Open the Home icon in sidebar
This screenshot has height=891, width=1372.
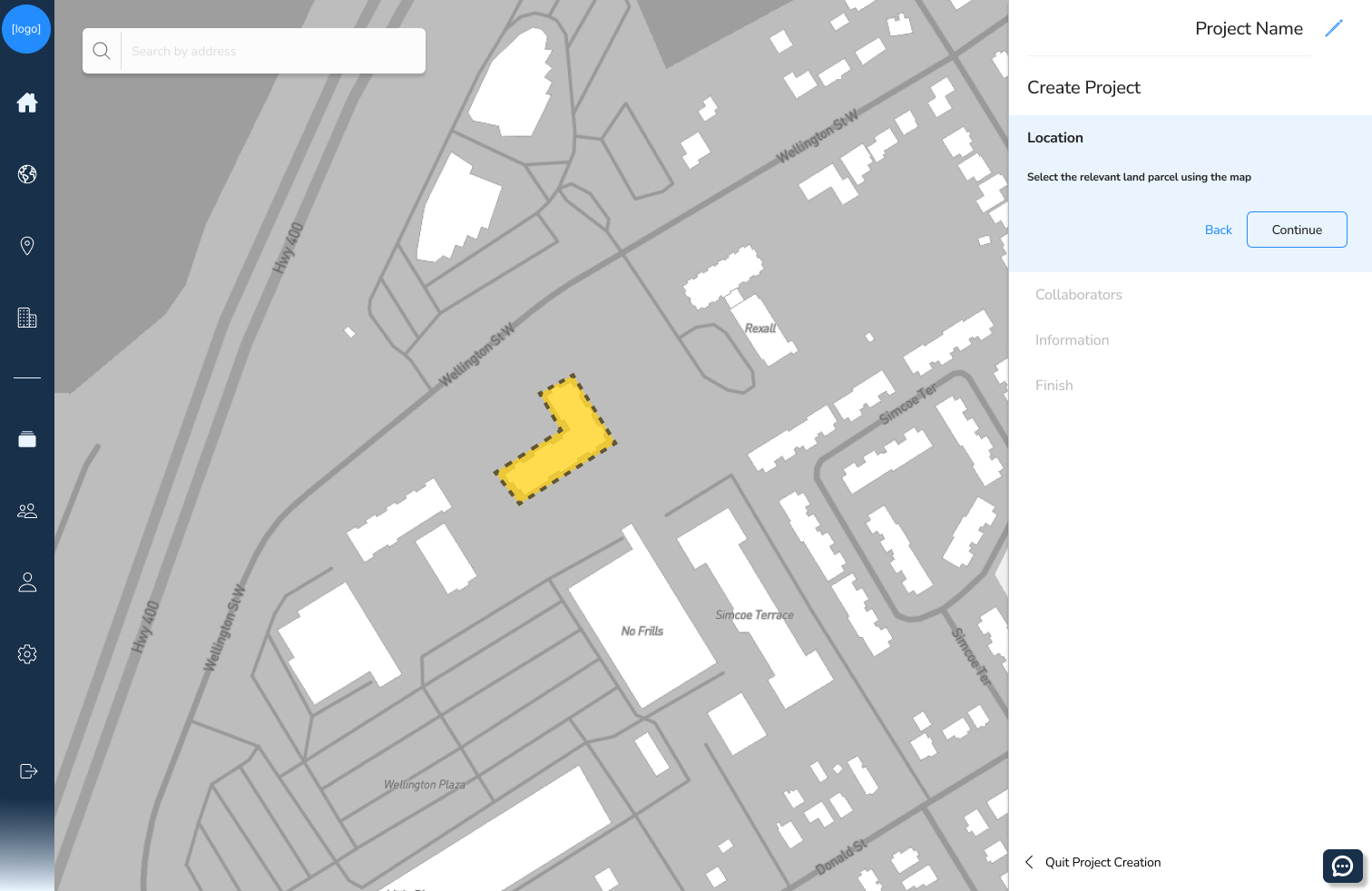click(x=27, y=103)
